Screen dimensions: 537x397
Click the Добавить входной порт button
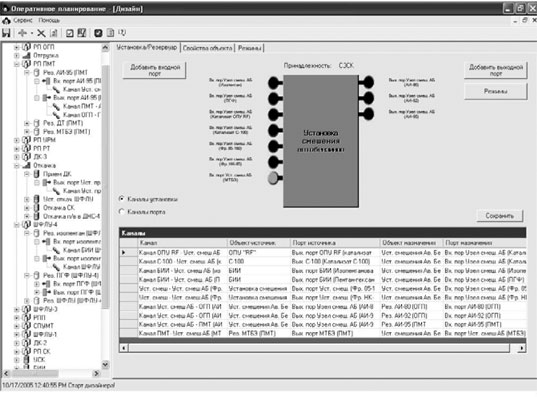pos(155,70)
